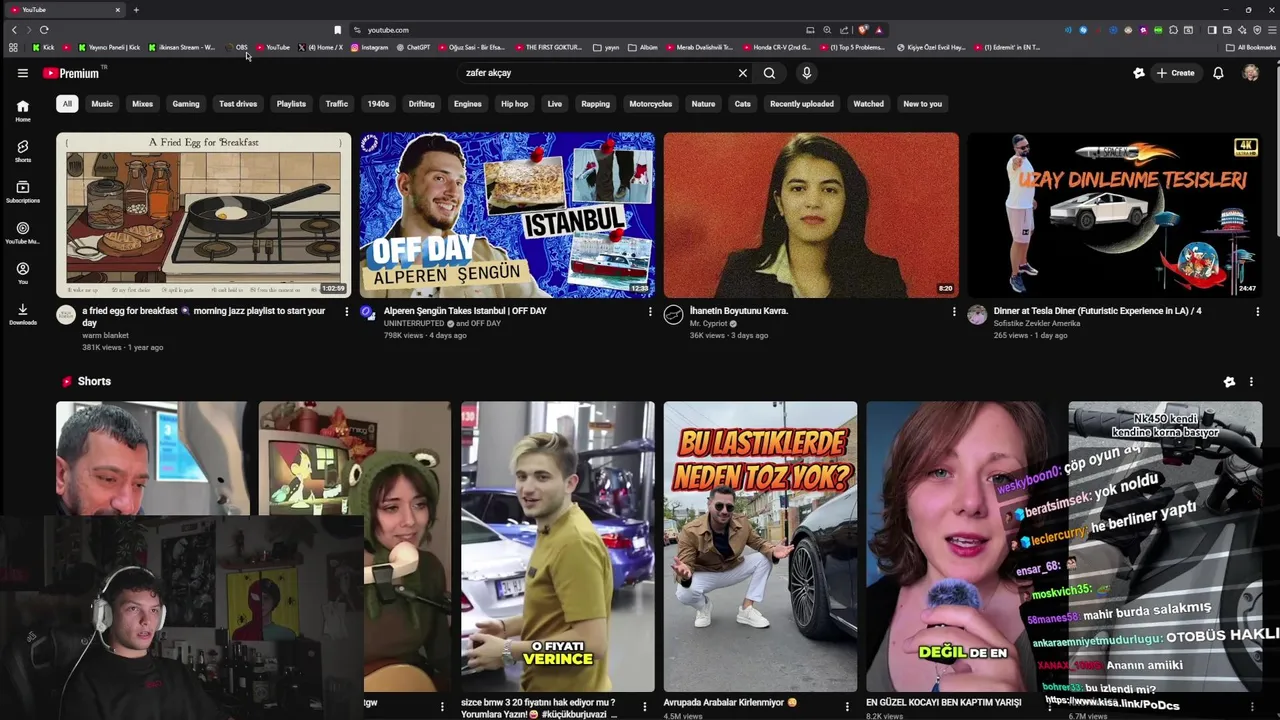1280x720 pixels.
Task: Select the New to you chip
Action: (923, 104)
